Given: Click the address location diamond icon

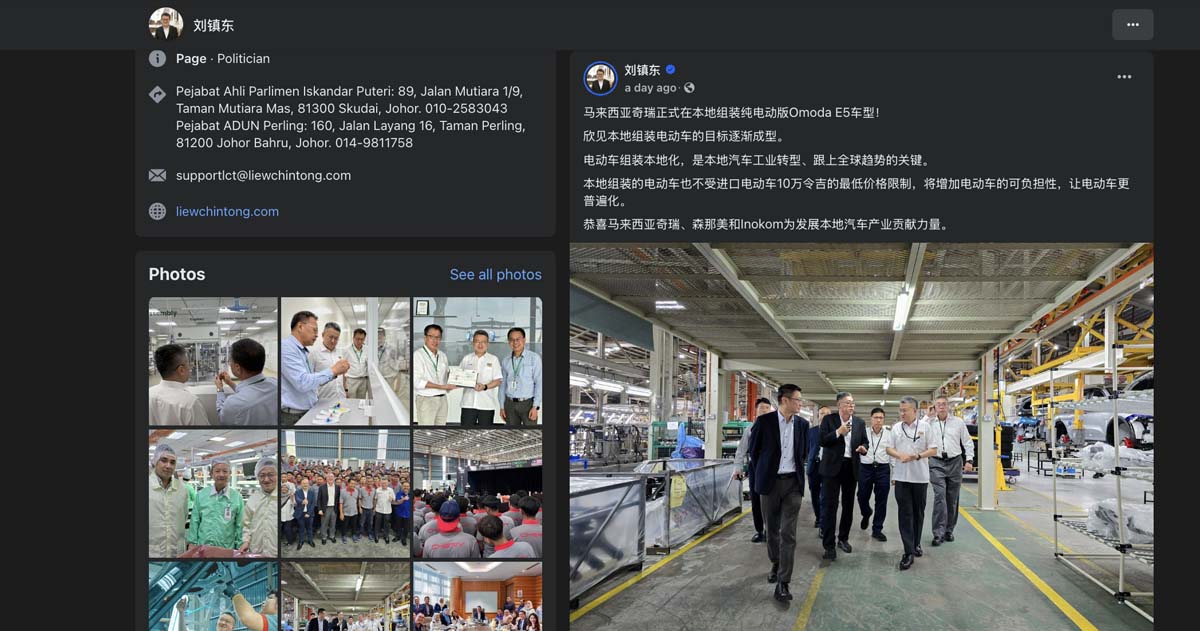Looking at the screenshot, I should [x=157, y=94].
